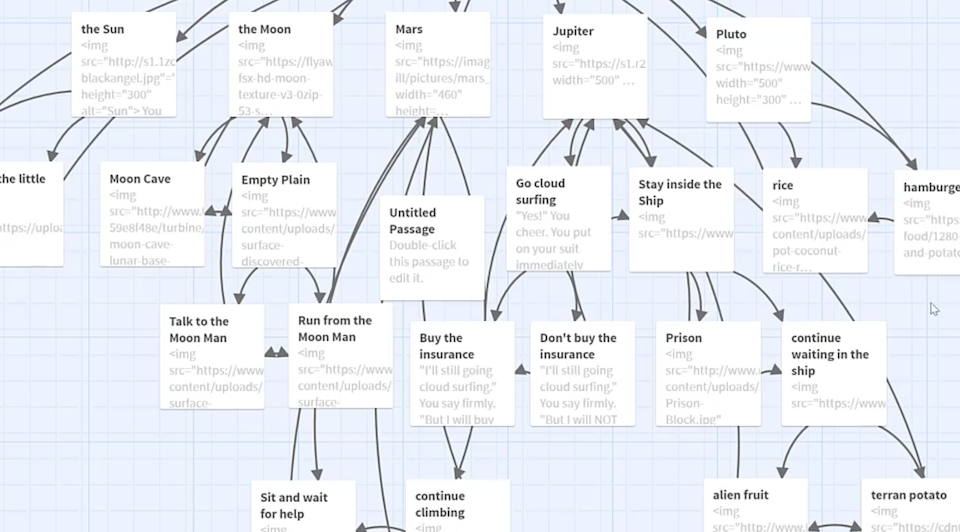The width and height of the screenshot is (960, 532).
Task: Select the Talk to the Moon Man passage
Action: (x=212, y=357)
